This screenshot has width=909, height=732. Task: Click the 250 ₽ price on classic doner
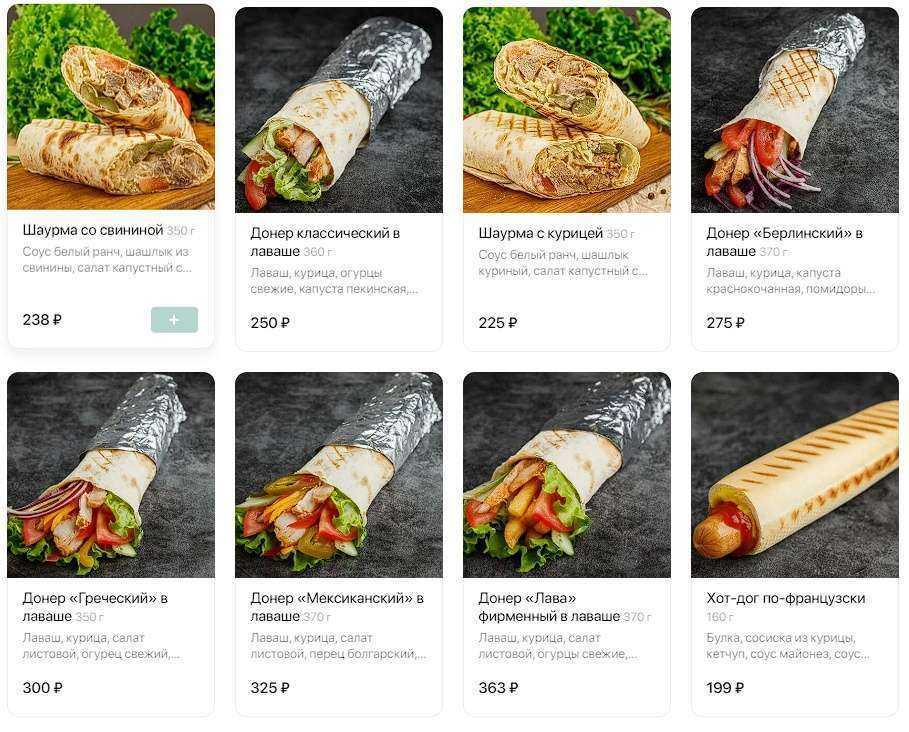coord(270,323)
